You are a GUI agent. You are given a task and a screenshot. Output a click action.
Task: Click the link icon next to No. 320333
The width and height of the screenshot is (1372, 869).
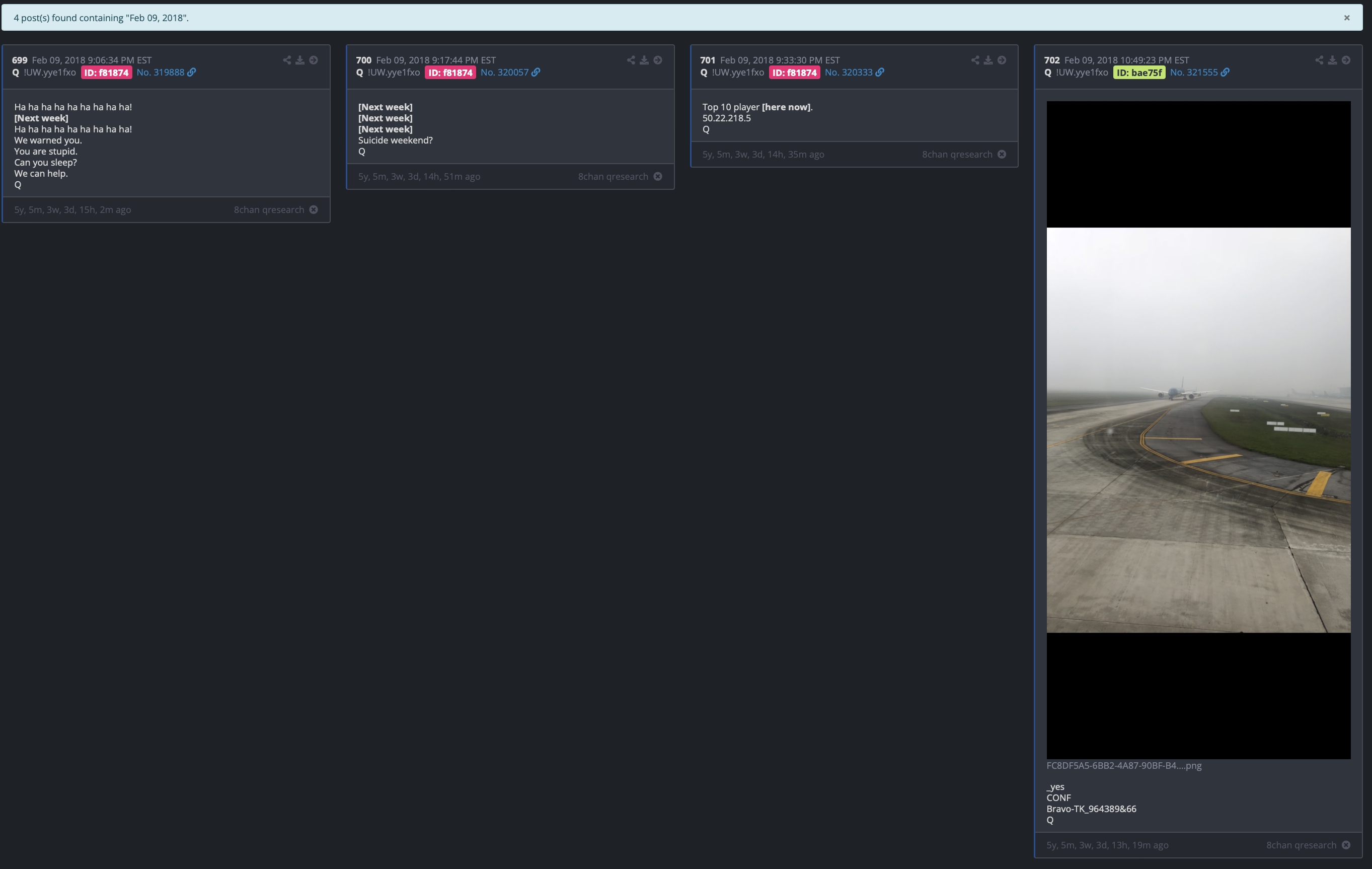[x=880, y=73]
